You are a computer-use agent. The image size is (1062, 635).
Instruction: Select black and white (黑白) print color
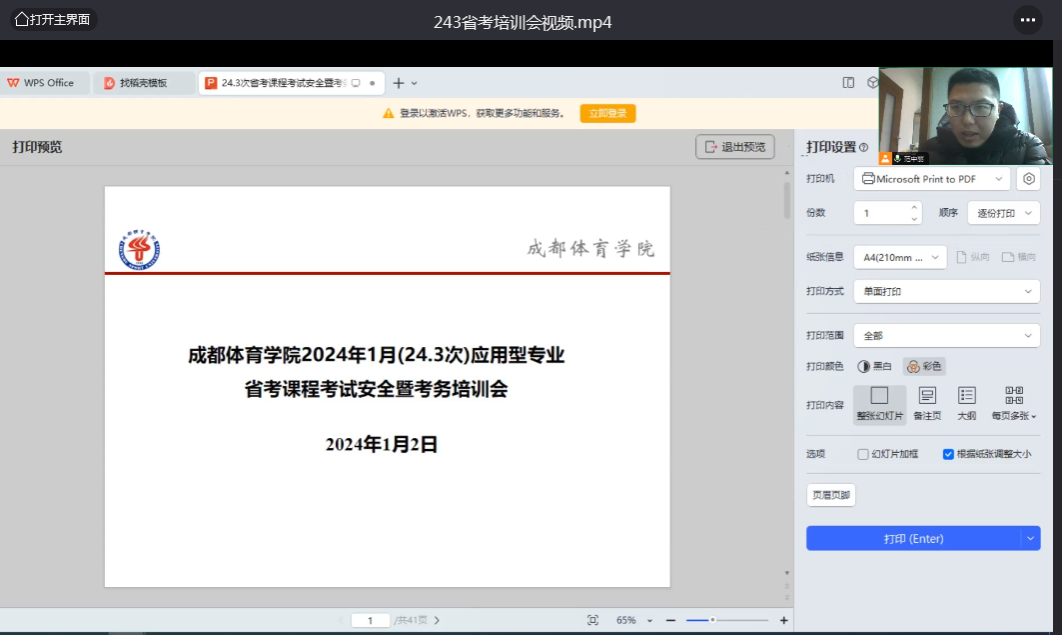pos(874,367)
